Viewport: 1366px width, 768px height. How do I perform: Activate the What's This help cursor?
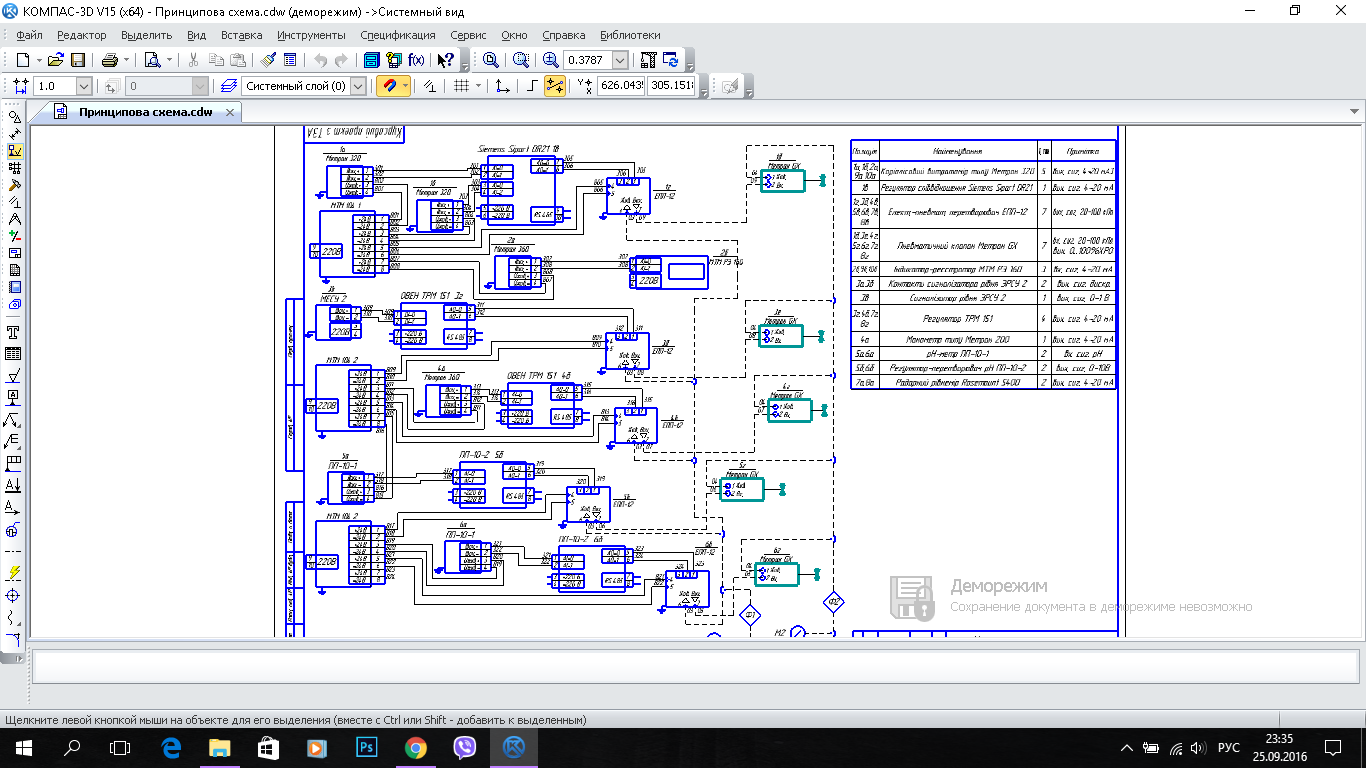coord(446,60)
